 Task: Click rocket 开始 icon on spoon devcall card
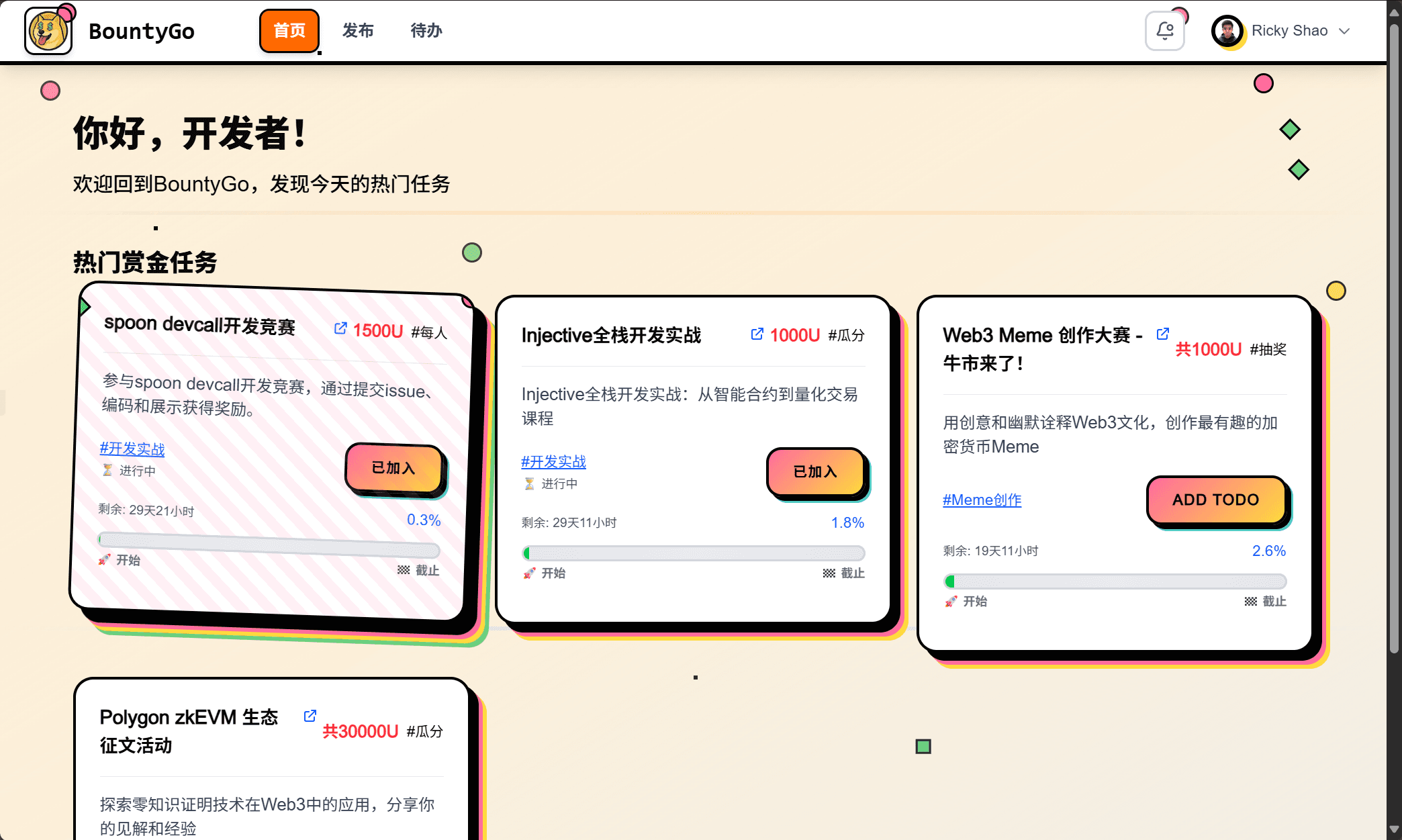104,559
